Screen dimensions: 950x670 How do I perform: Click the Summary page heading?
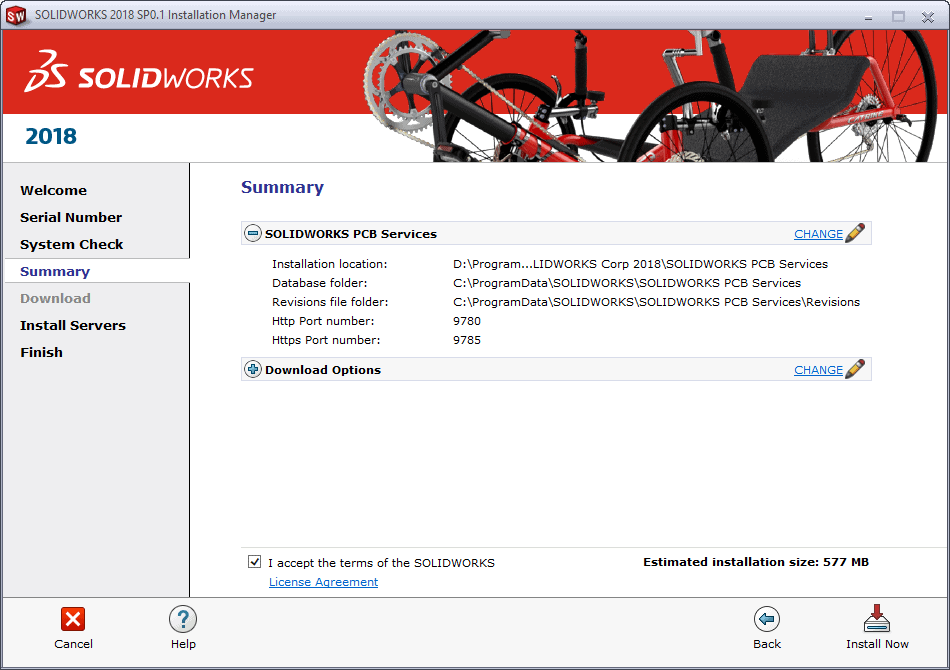click(x=282, y=187)
